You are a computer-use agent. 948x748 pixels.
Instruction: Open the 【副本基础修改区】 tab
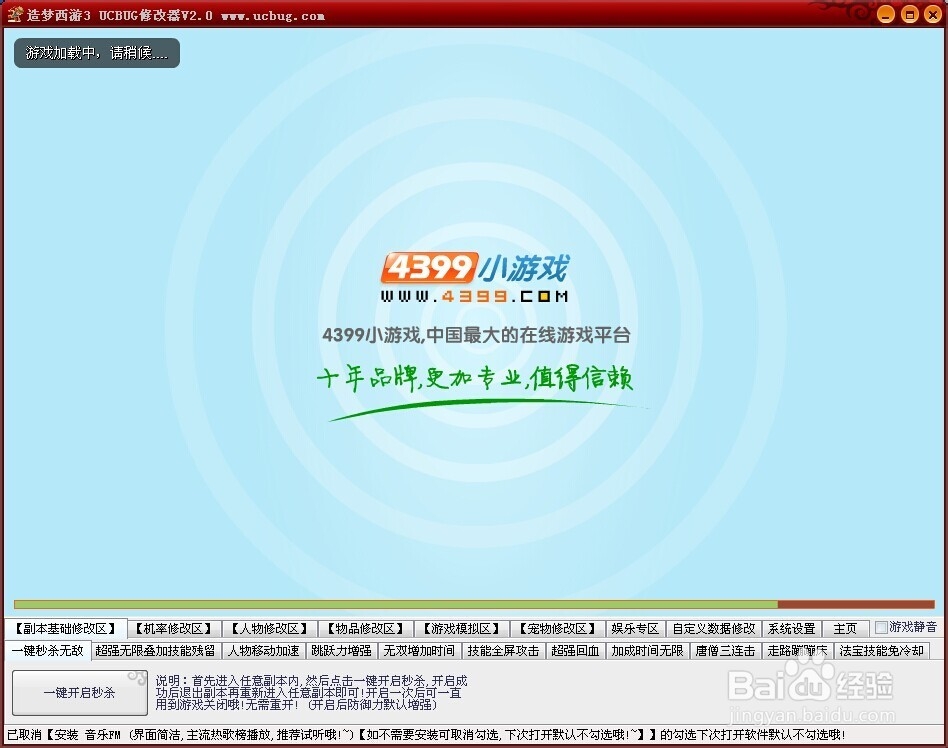[65, 629]
